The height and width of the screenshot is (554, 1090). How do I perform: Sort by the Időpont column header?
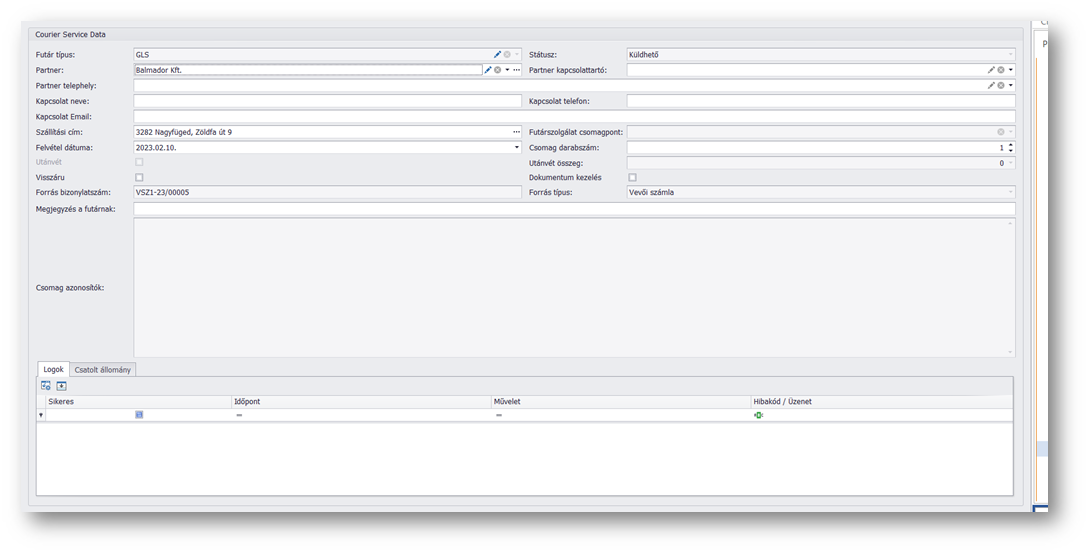point(360,401)
